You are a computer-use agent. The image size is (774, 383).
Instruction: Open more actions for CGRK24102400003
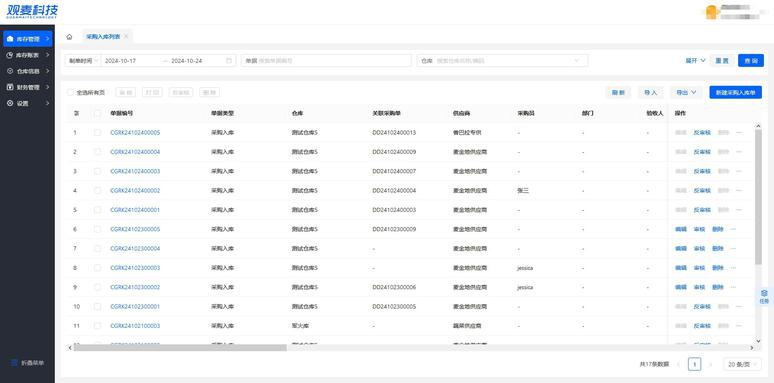(738, 171)
